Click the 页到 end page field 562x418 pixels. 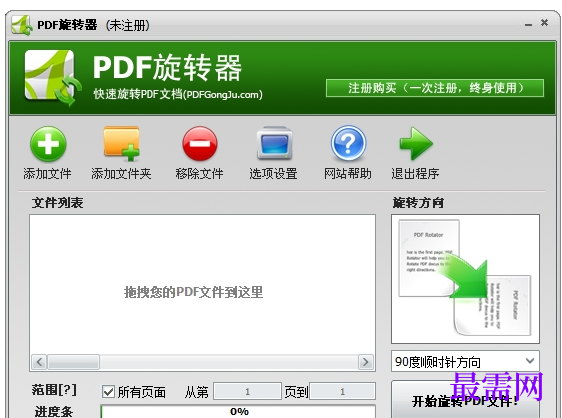click(x=342, y=391)
